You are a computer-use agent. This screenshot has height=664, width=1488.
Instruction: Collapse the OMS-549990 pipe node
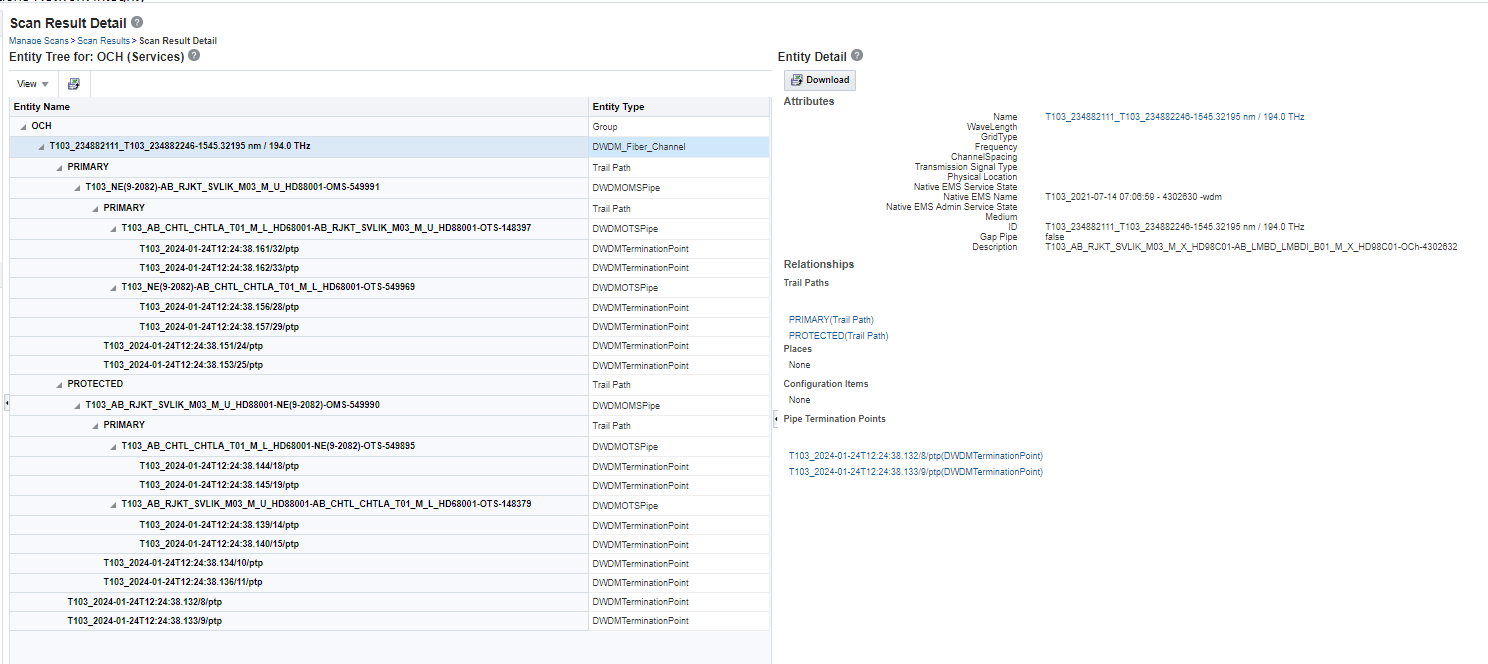pos(77,406)
